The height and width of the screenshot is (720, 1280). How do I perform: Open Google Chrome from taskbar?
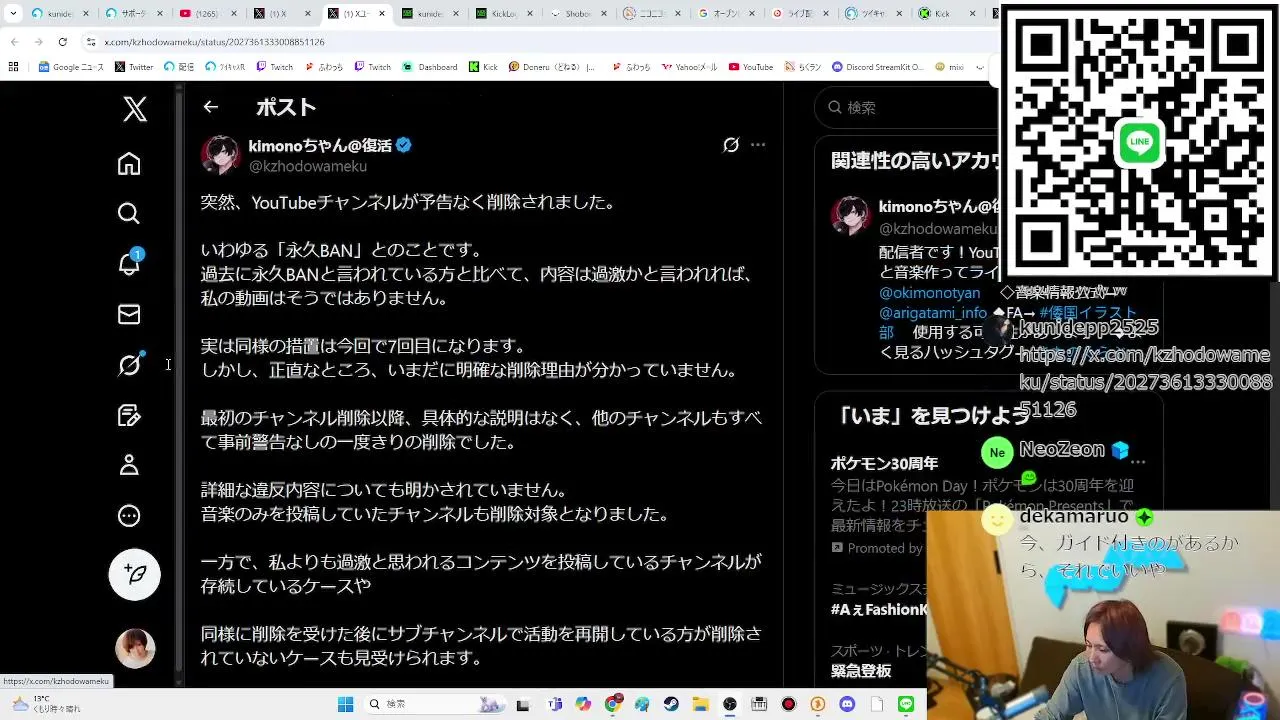(613, 704)
